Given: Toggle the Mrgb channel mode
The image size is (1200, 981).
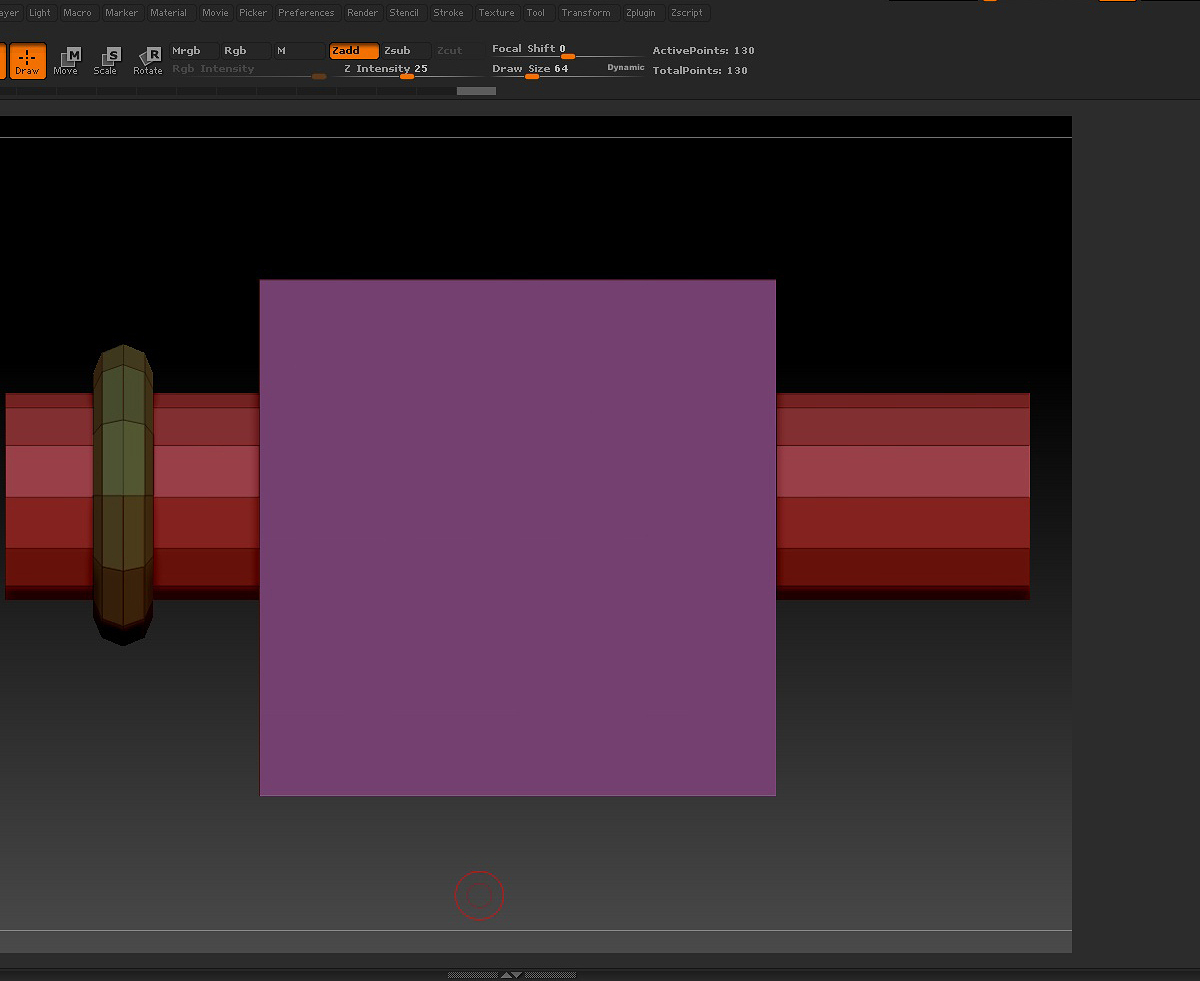Looking at the screenshot, I should [x=192, y=51].
